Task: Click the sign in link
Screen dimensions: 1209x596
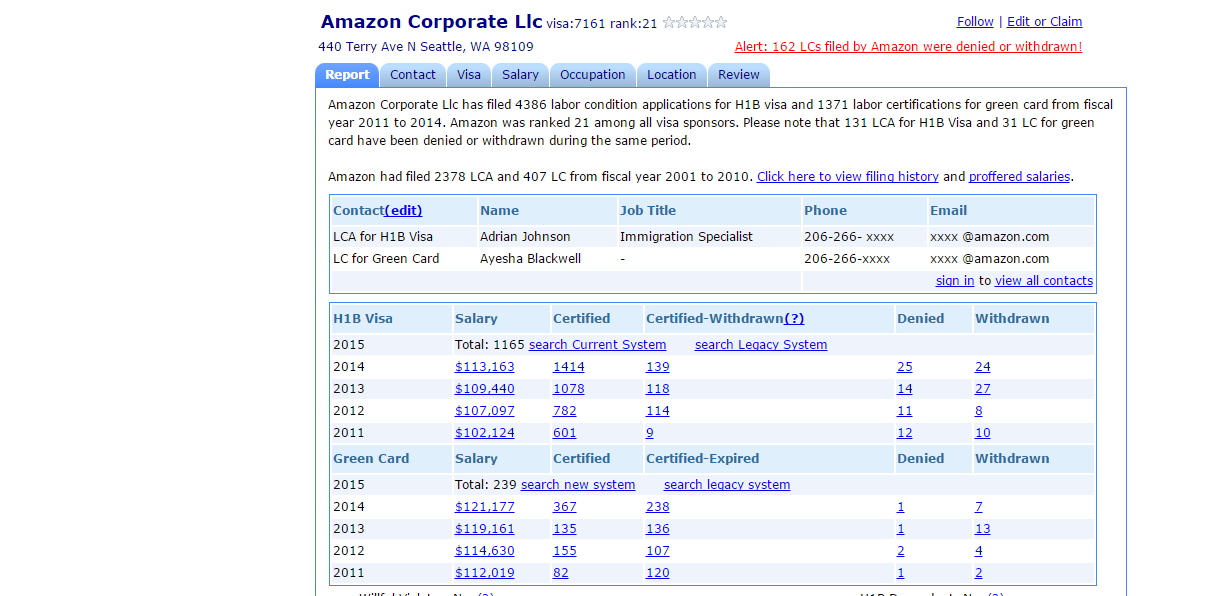Action: point(955,281)
